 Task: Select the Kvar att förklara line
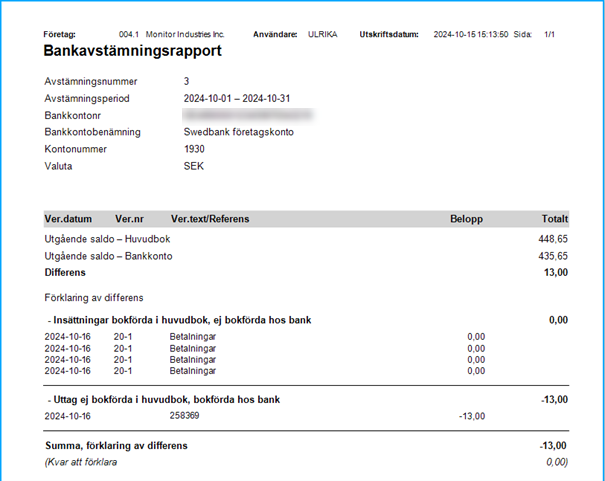tap(306, 462)
